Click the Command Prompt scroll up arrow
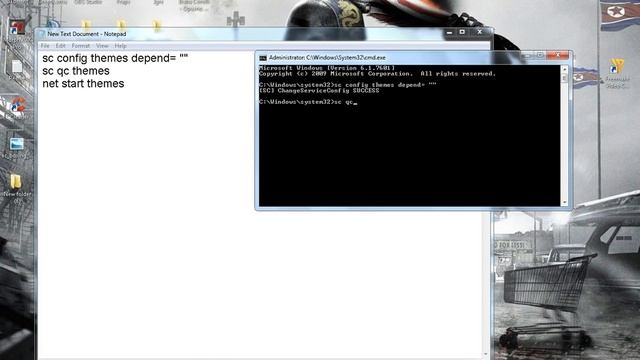This screenshot has width=640, height=360. click(564, 69)
